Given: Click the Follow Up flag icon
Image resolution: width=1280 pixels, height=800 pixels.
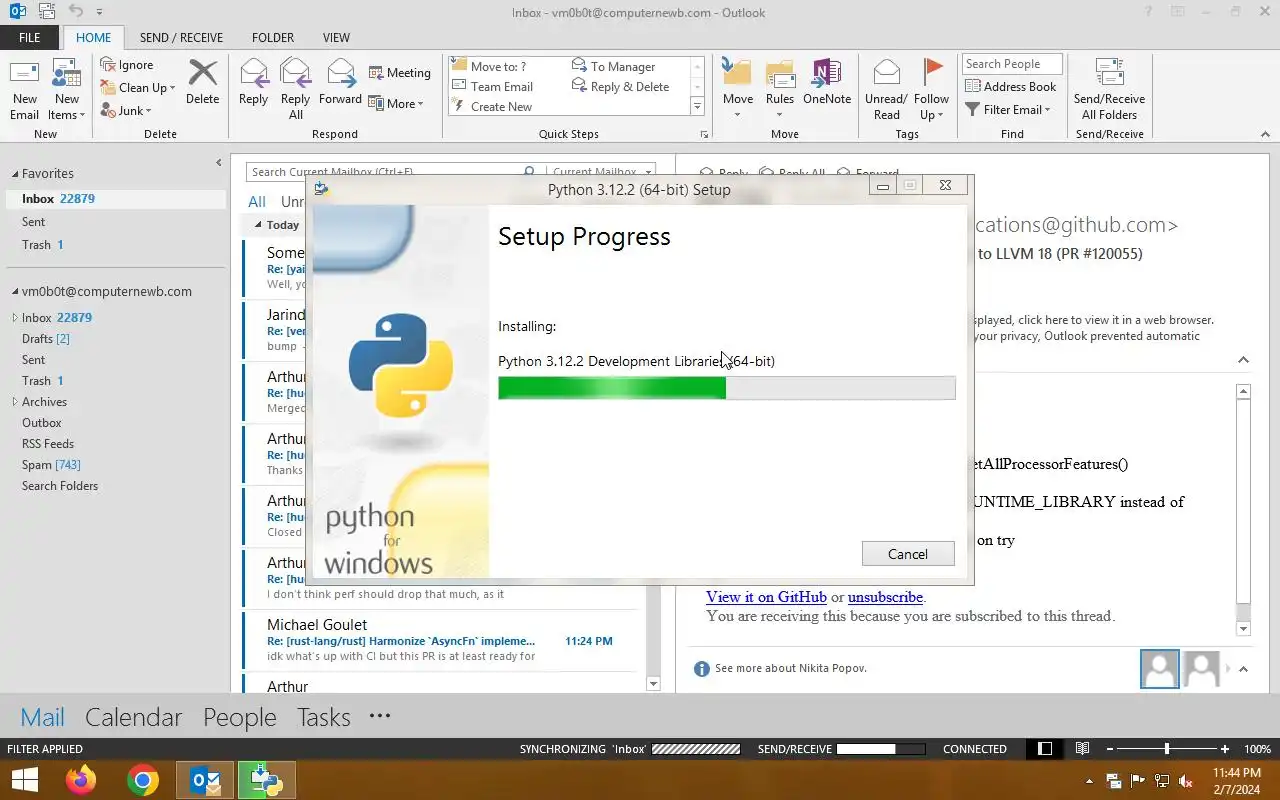Looking at the screenshot, I should click(932, 72).
